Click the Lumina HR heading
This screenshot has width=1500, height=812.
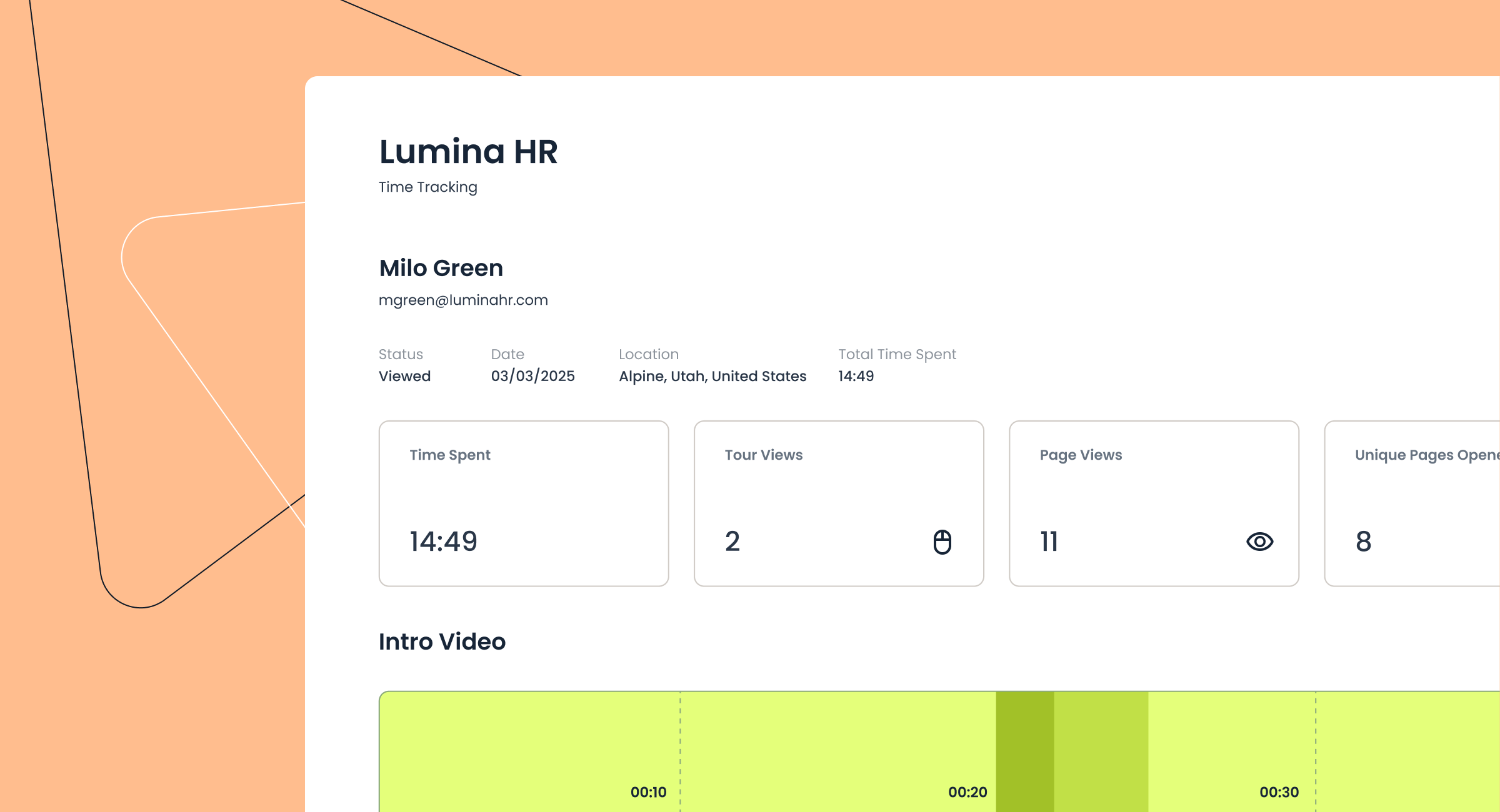[468, 152]
